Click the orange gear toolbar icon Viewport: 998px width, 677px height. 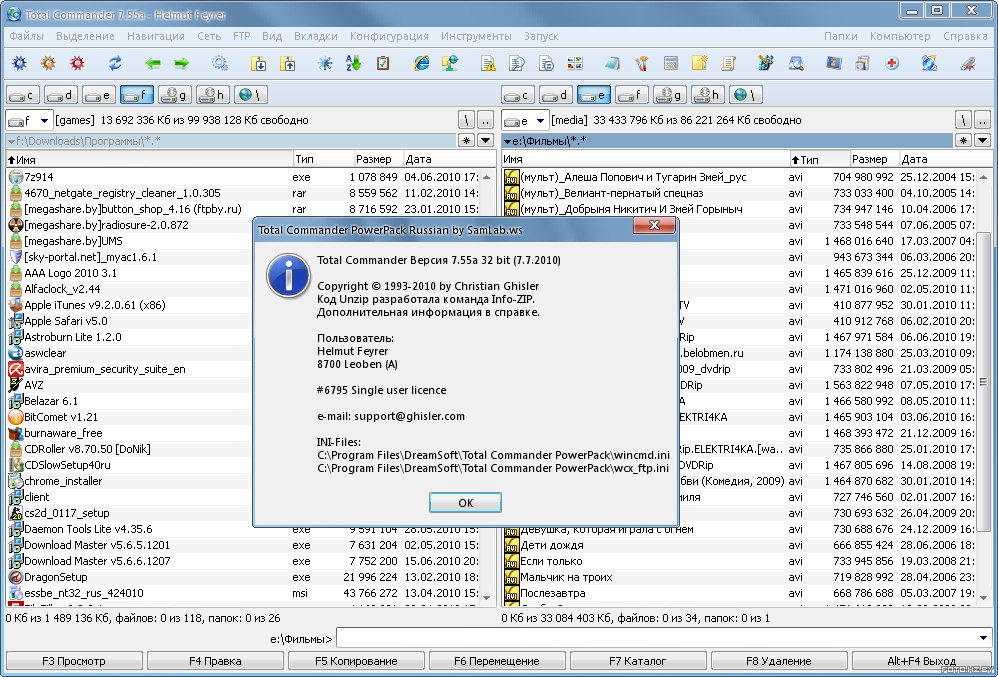point(48,63)
